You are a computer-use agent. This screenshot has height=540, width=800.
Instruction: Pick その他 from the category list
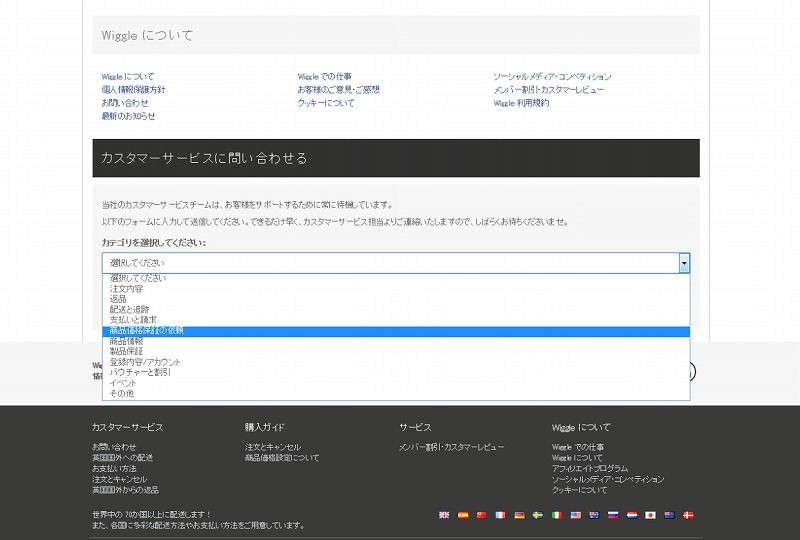396,394
